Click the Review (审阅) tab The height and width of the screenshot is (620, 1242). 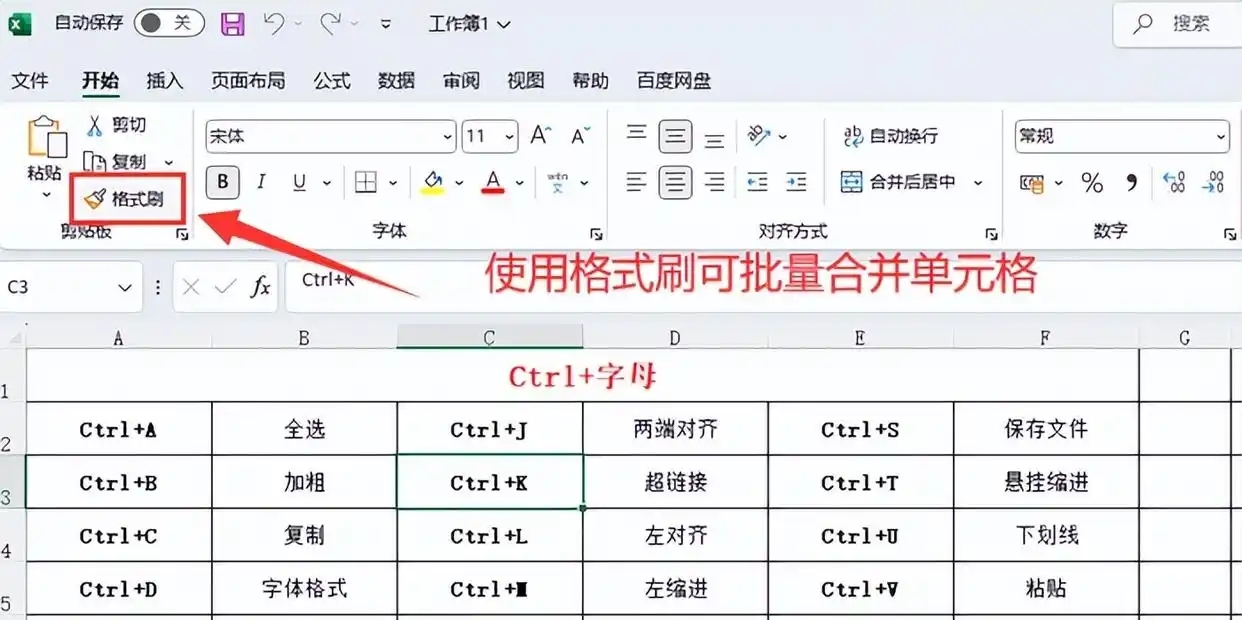[462, 81]
